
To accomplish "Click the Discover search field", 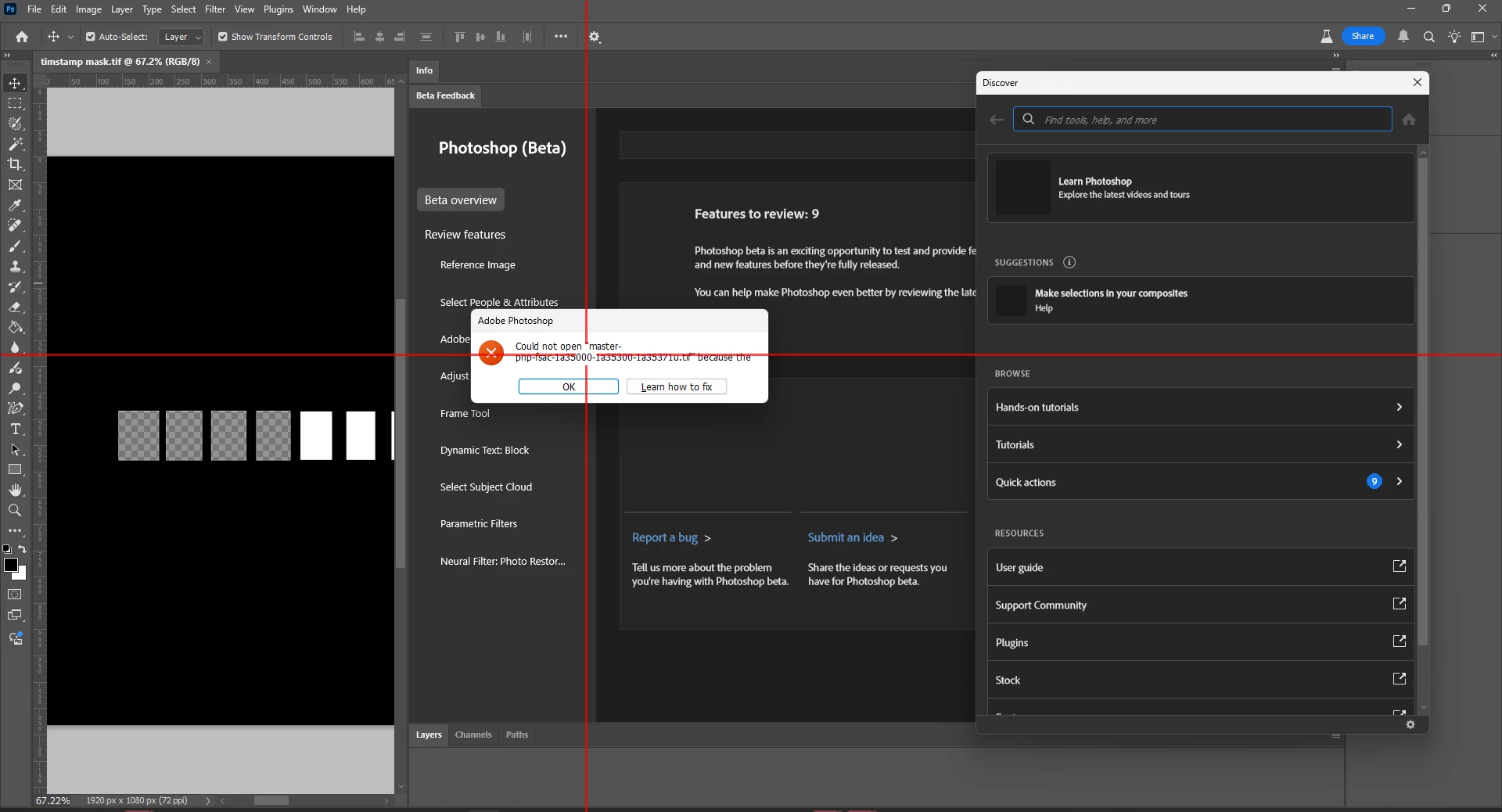I will point(1202,120).
